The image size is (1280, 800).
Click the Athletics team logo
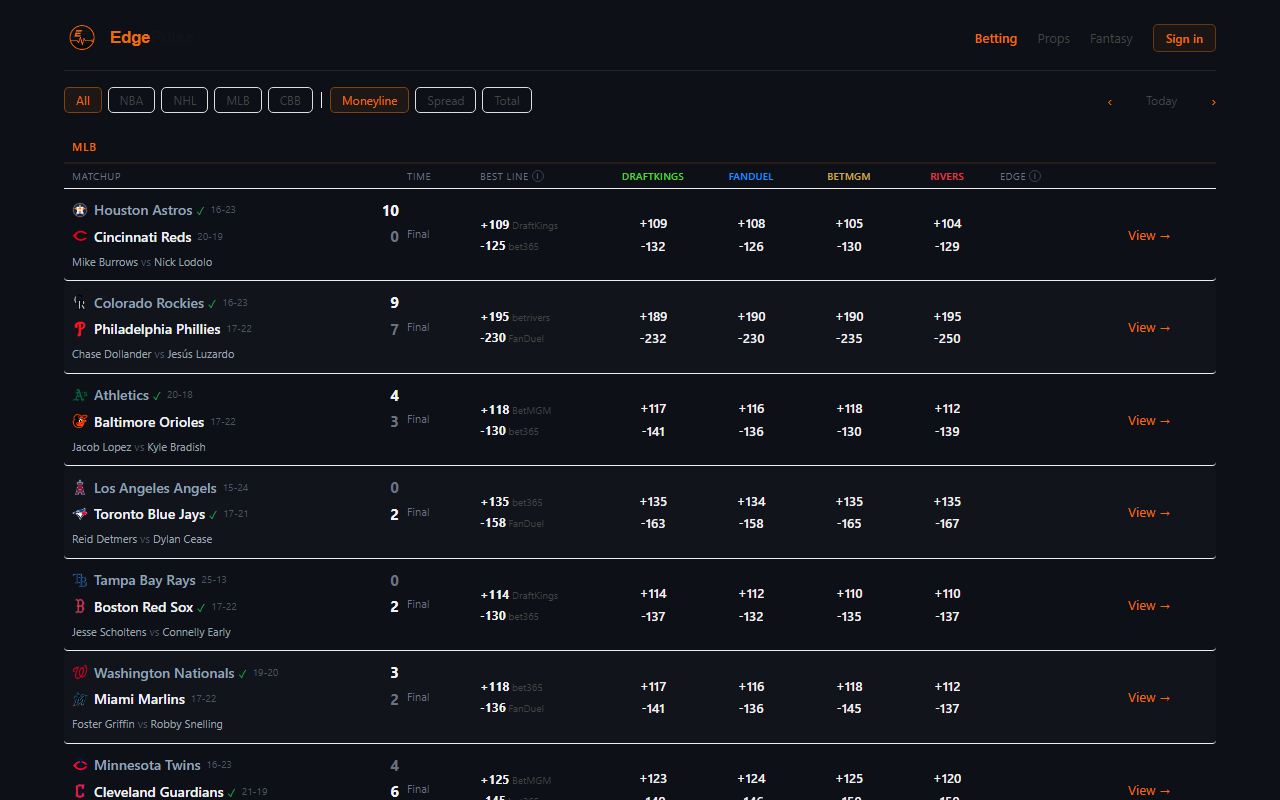[80, 395]
